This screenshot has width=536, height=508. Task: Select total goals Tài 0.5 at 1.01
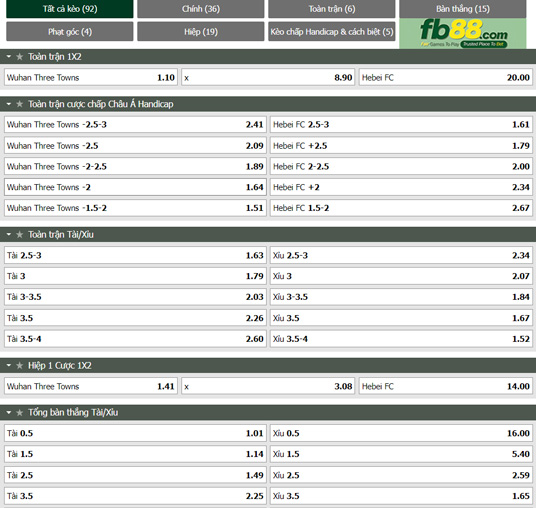click(135, 433)
